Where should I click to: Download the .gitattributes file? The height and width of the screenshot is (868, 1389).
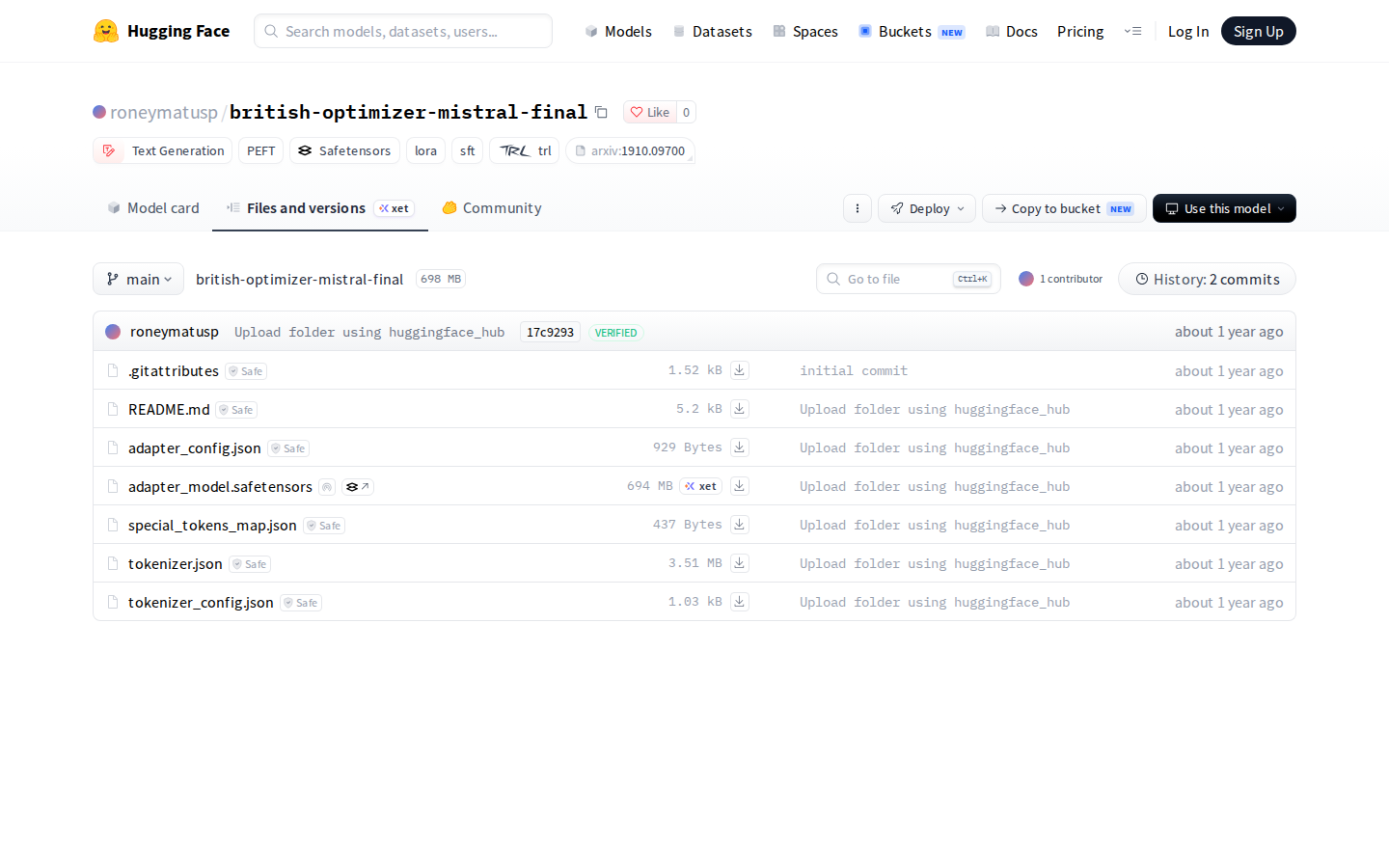coord(739,370)
